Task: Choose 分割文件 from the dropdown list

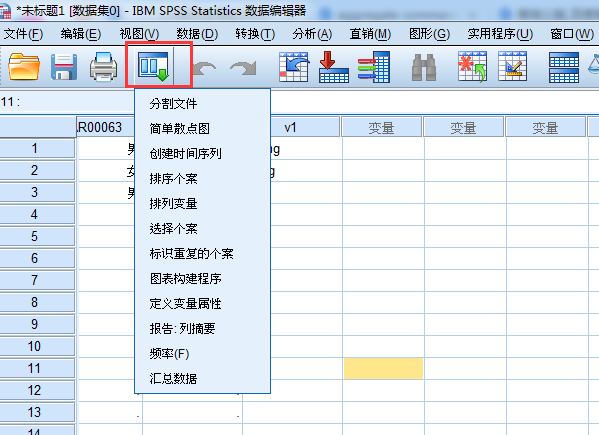Action: (202, 103)
